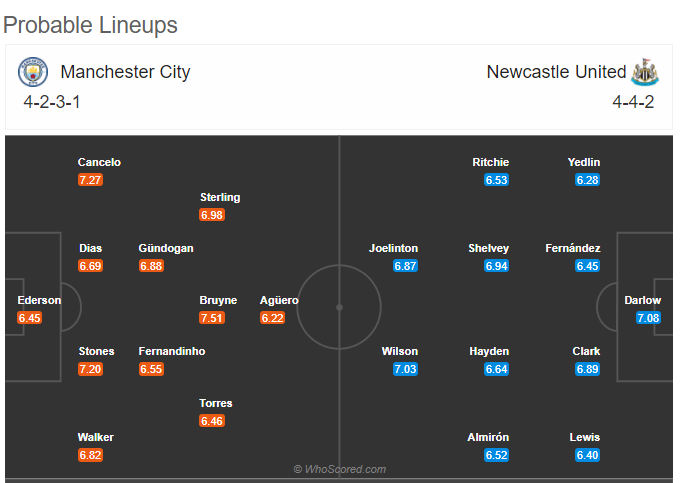This screenshot has height=483, width=685.
Task: Select Cancelo's 7.27 rating badge
Action: [x=90, y=180]
